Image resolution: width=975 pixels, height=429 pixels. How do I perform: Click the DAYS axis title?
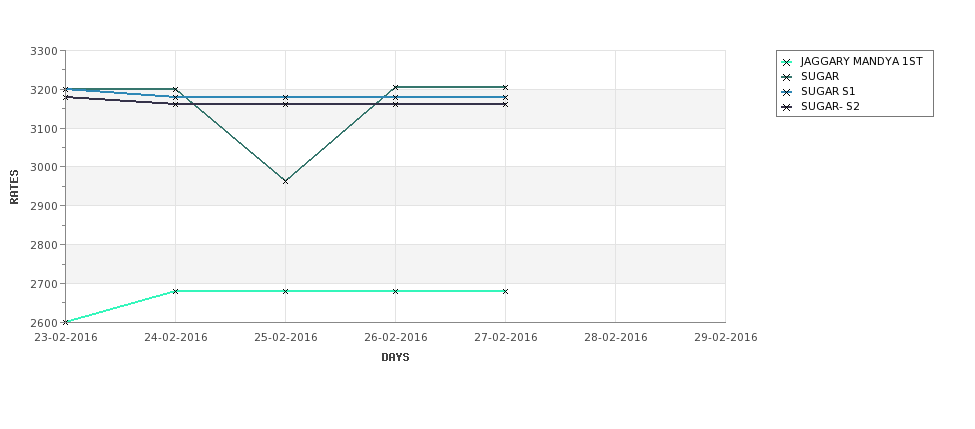(395, 358)
